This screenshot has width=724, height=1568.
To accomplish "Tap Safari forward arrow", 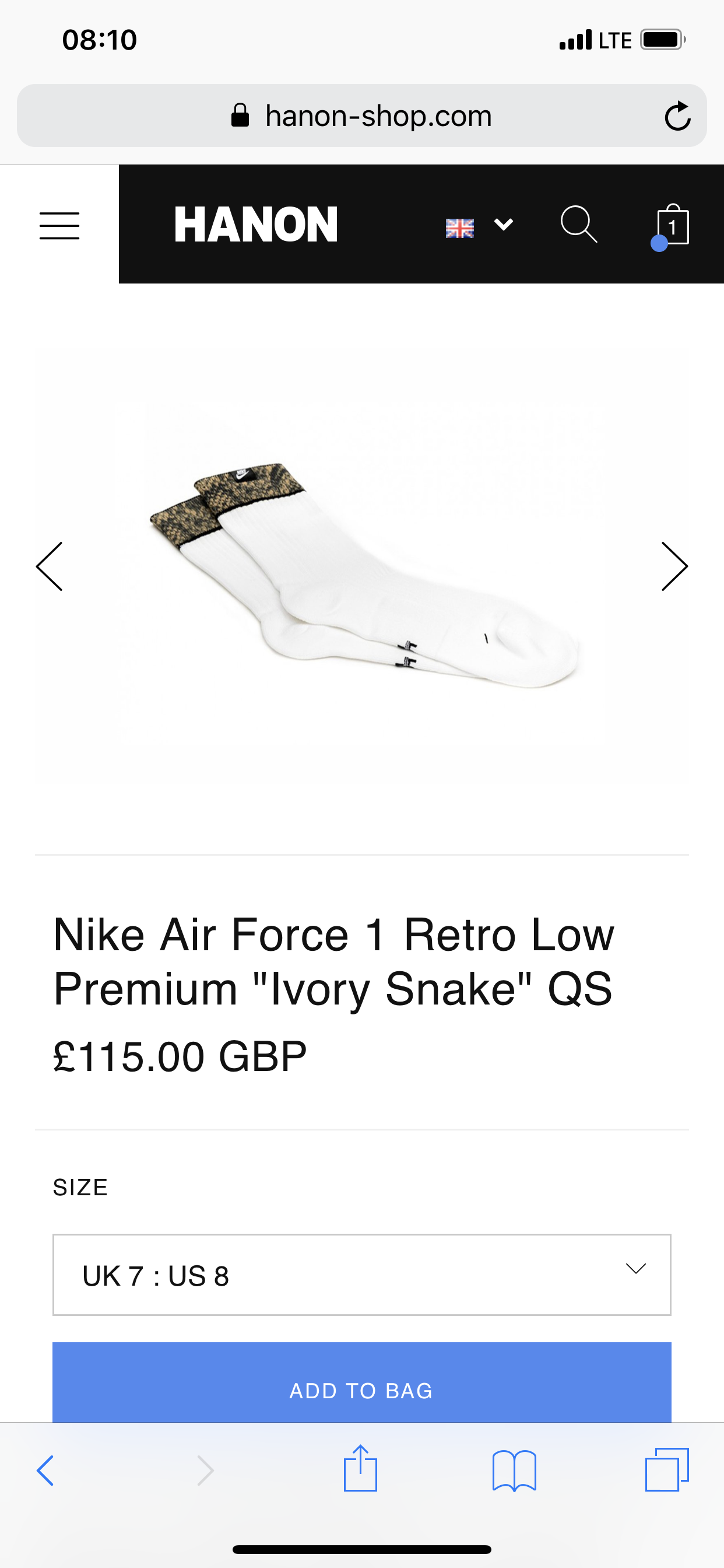I will (x=206, y=1471).
